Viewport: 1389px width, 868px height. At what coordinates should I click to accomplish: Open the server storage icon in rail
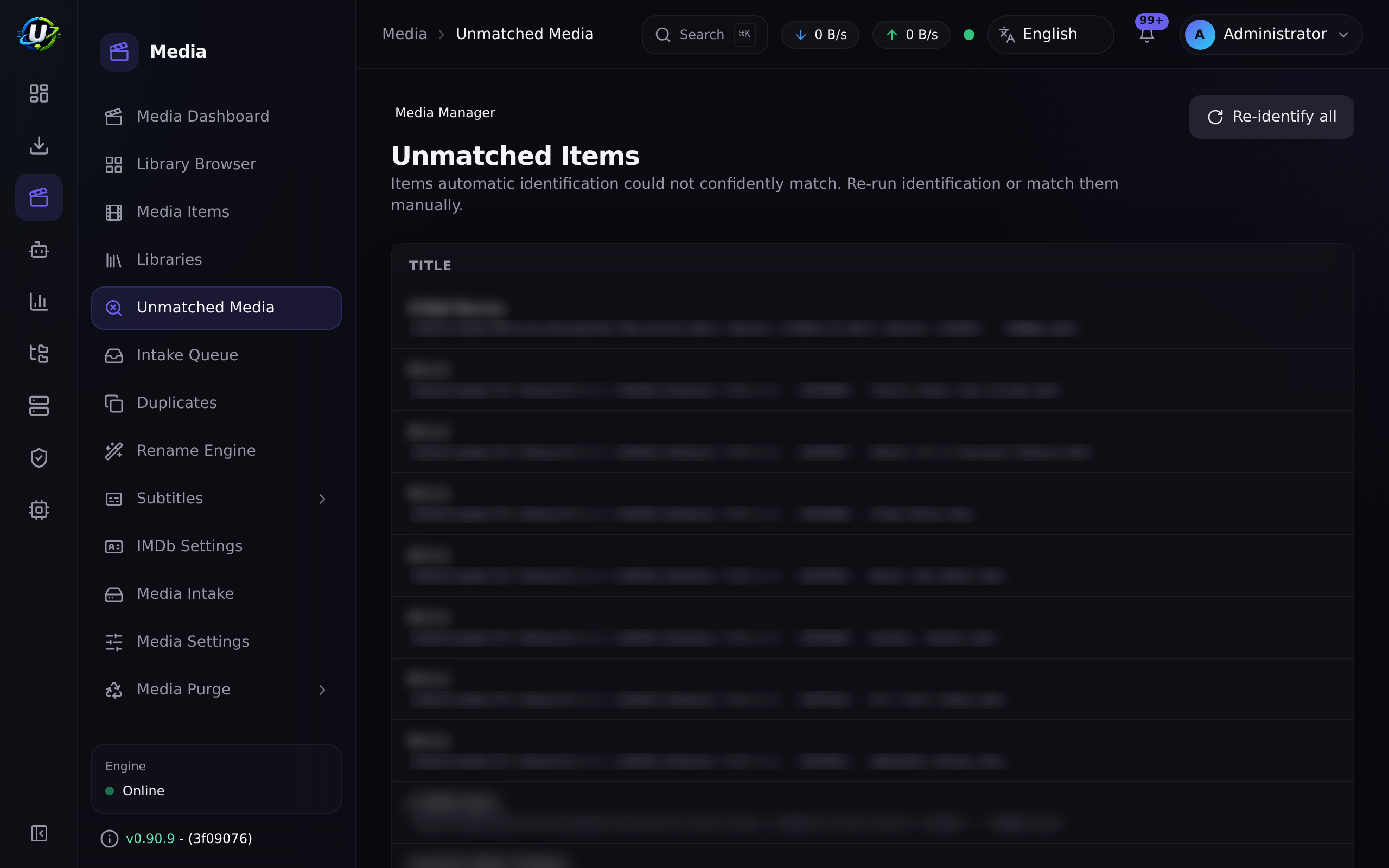click(x=39, y=406)
